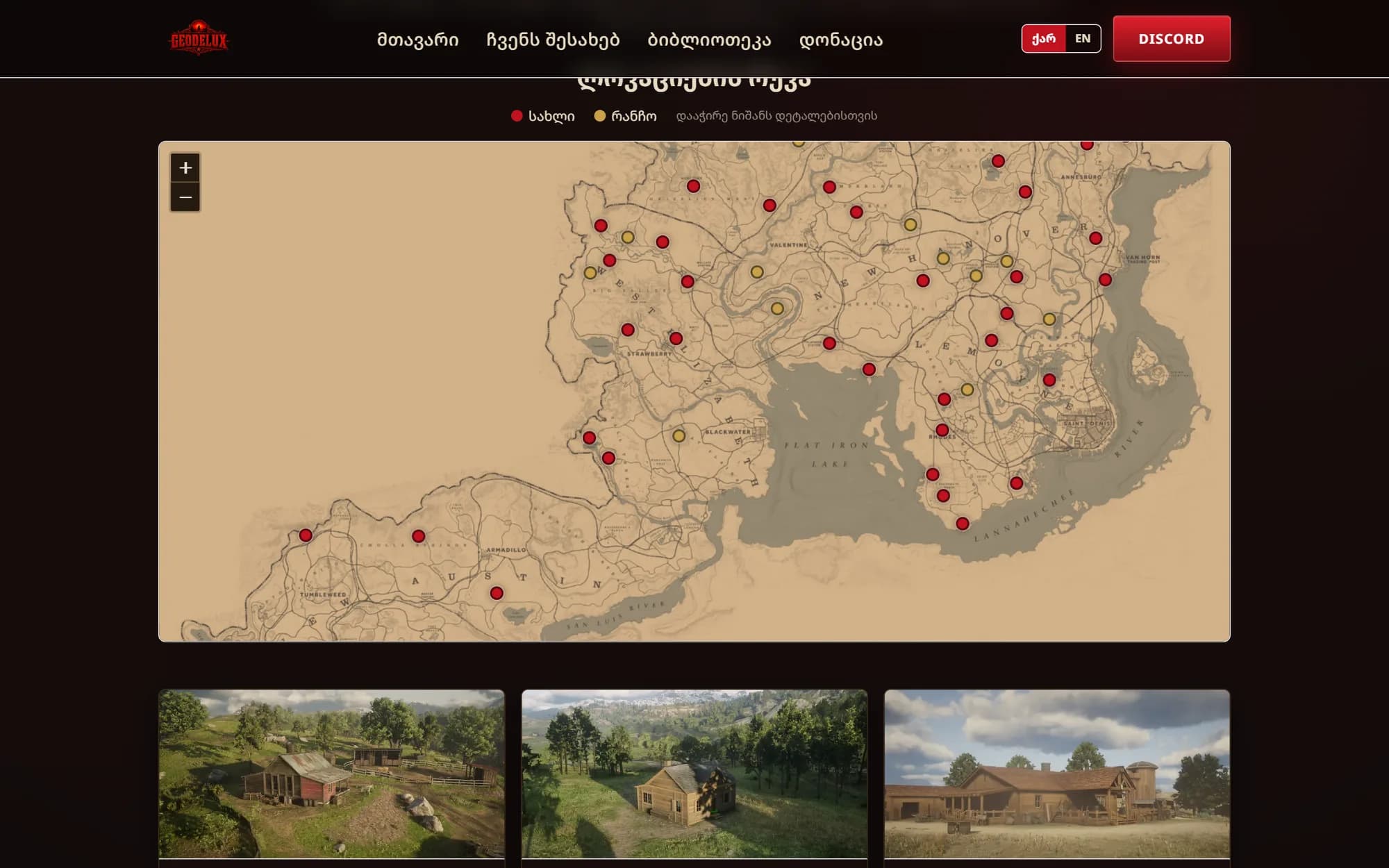Click the red სახლი legend dot
Screen dimensions: 1389x868
[517, 116]
